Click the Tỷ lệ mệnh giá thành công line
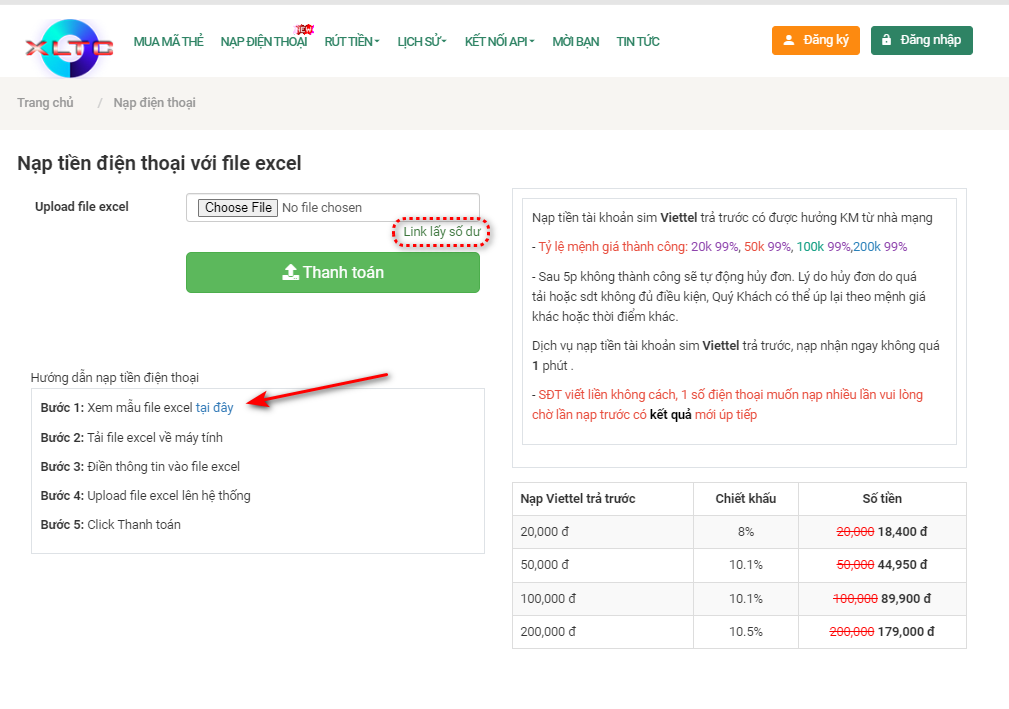The width and height of the screenshot is (1009, 709). pyautogui.click(x=719, y=247)
